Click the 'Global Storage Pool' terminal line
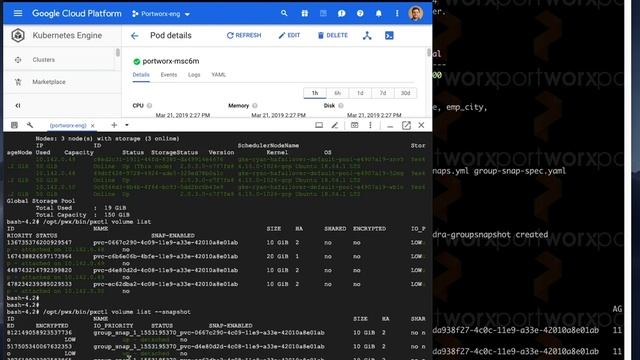This screenshot has height=360, width=640. (41, 201)
